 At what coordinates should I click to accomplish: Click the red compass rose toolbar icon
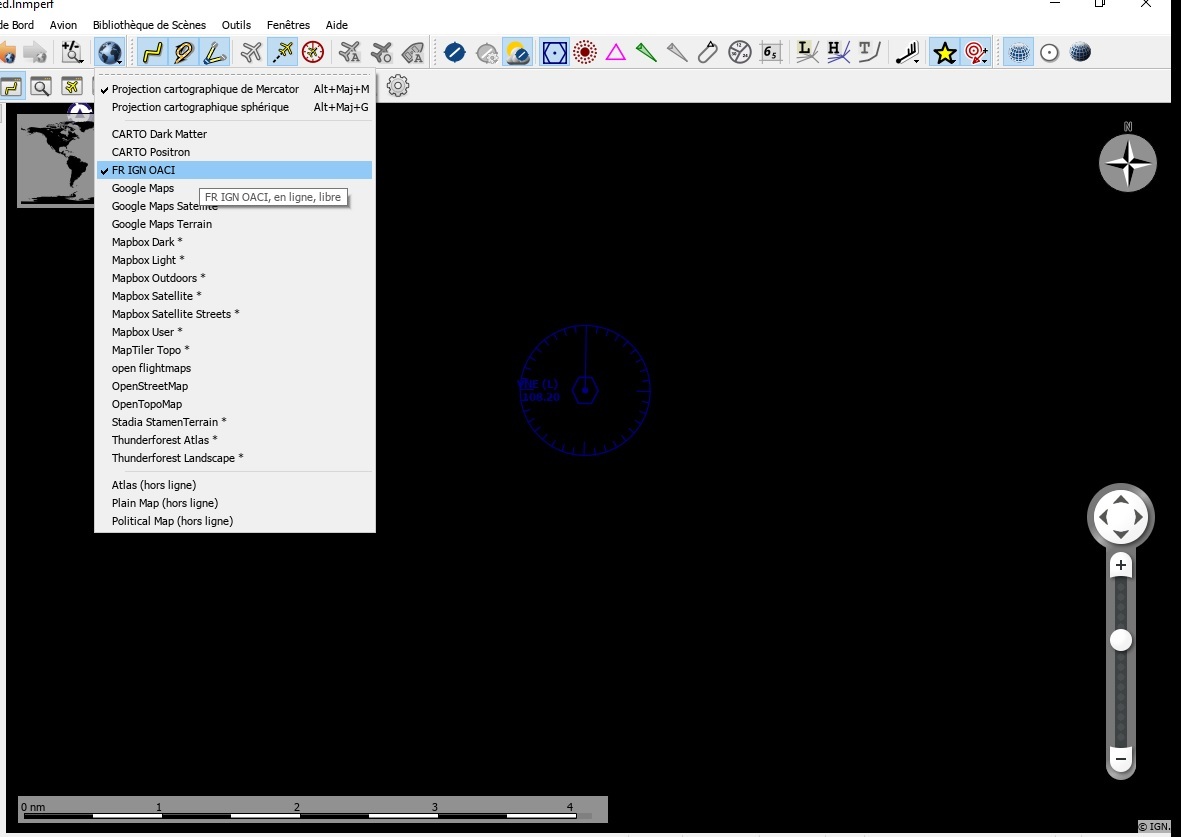(x=313, y=52)
